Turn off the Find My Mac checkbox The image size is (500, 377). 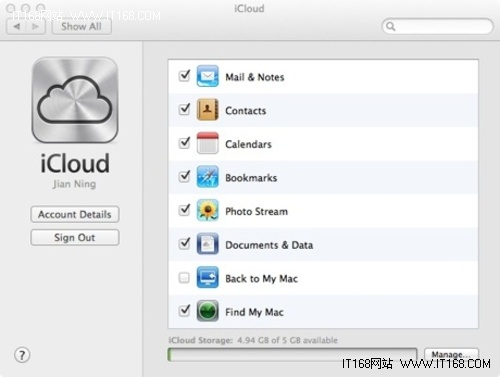(184, 311)
